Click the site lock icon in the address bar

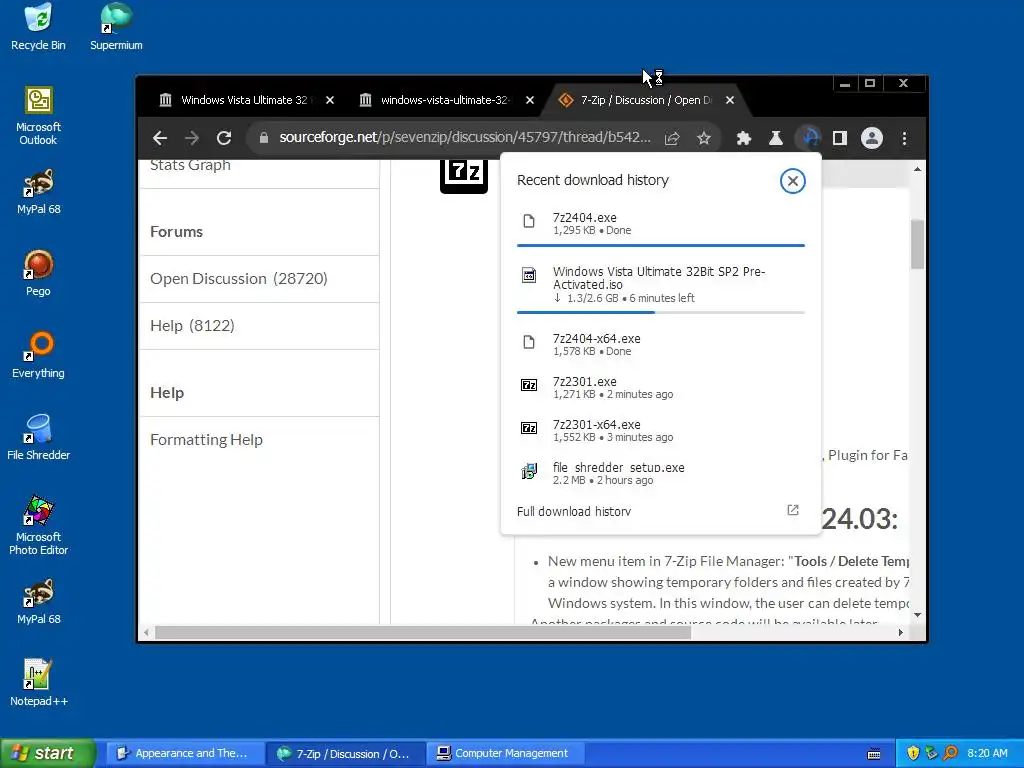264,138
